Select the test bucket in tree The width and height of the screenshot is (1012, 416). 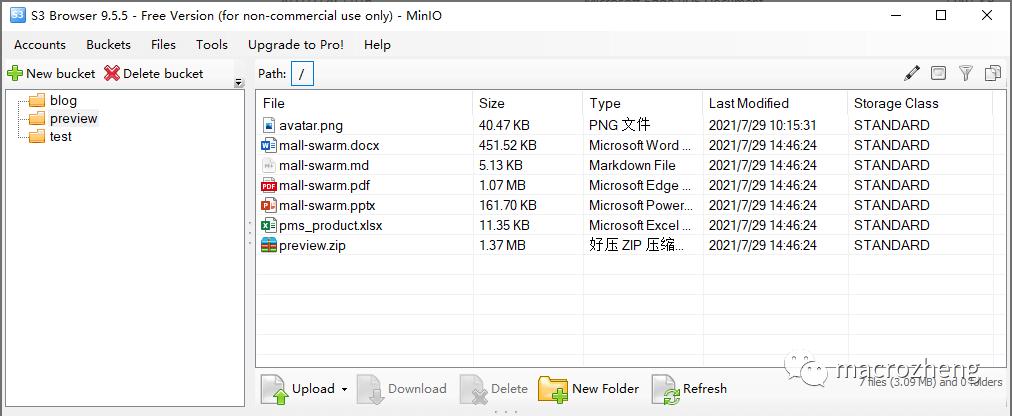coord(60,136)
